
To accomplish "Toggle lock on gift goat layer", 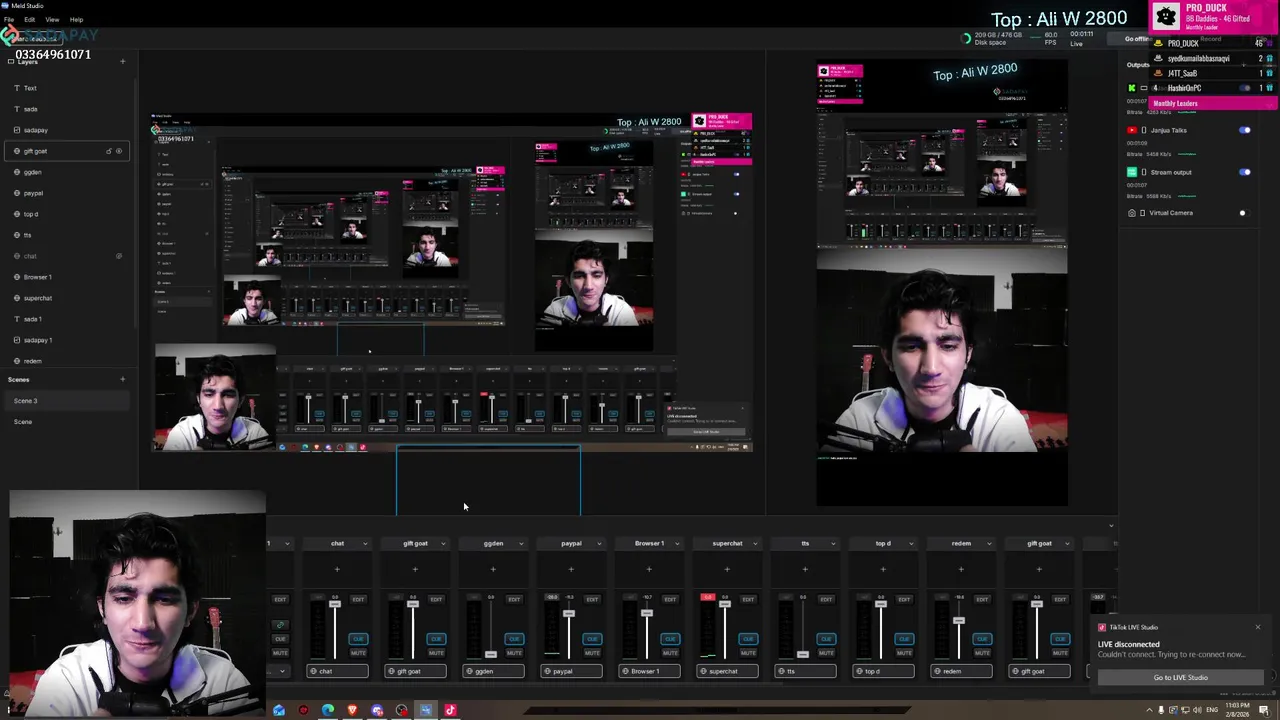I will 108,151.
